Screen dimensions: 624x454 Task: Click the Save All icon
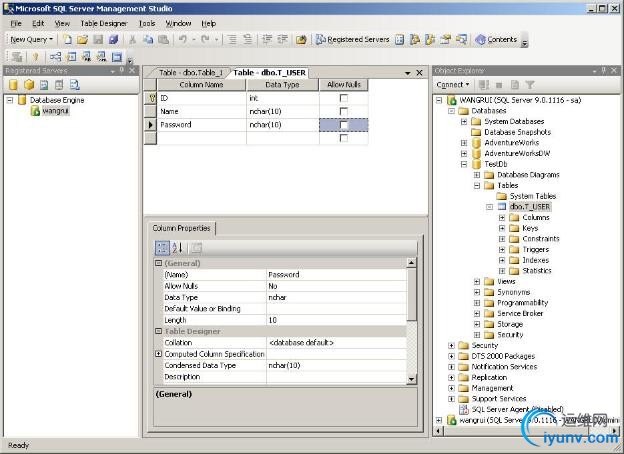113,39
